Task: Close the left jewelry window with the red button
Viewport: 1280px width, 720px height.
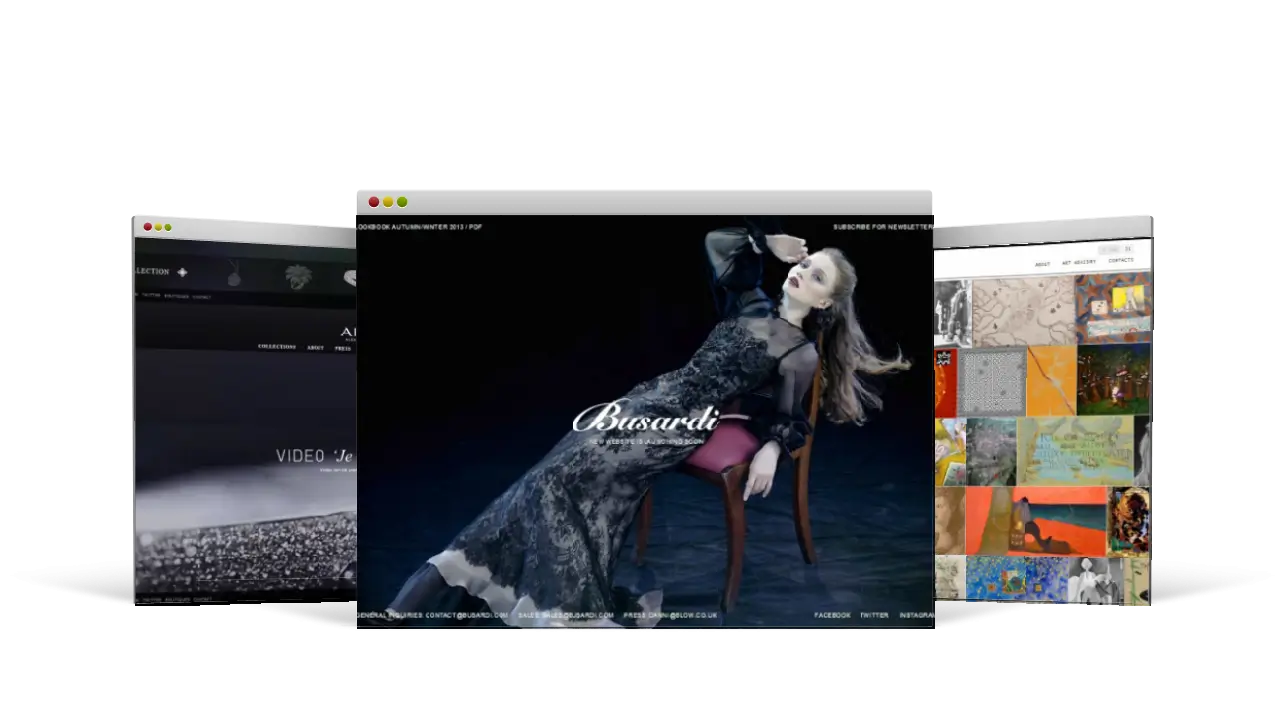Action: pyautogui.click(x=148, y=227)
